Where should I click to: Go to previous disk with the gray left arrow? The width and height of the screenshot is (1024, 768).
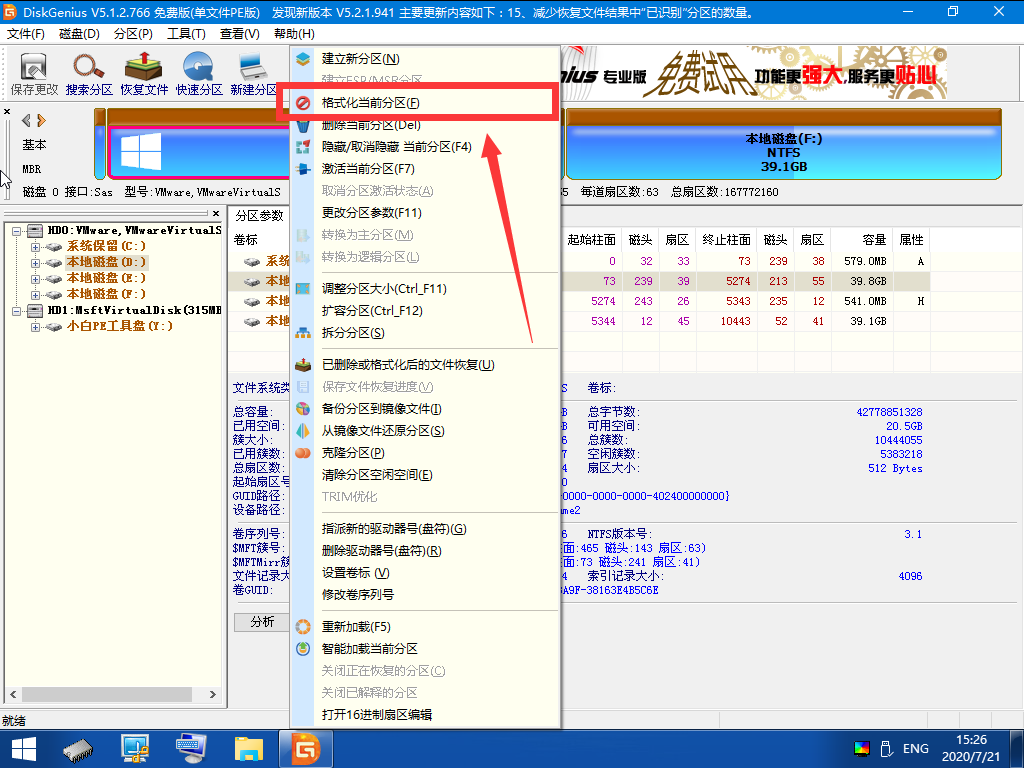(x=26, y=120)
